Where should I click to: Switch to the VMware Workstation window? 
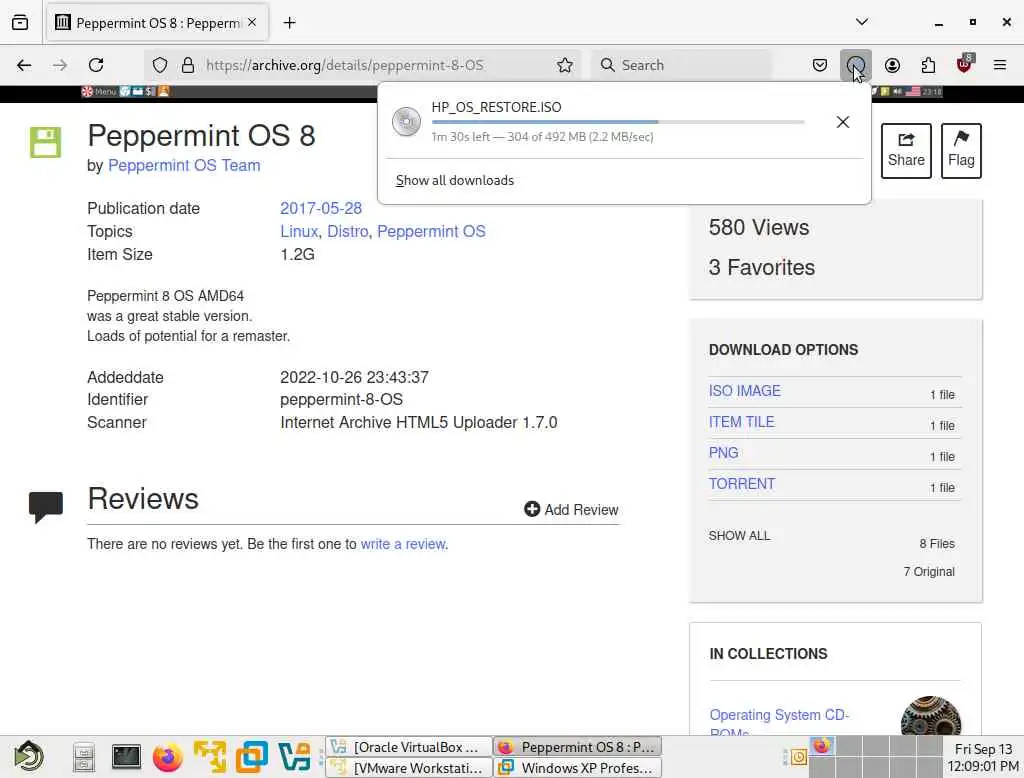(x=409, y=768)
